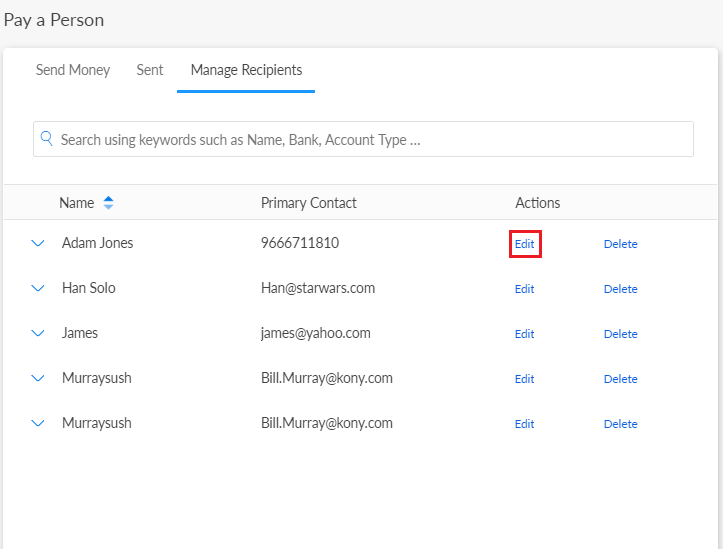Delete the last Murraysush recipient
The image size is (723, 549).
620,424
